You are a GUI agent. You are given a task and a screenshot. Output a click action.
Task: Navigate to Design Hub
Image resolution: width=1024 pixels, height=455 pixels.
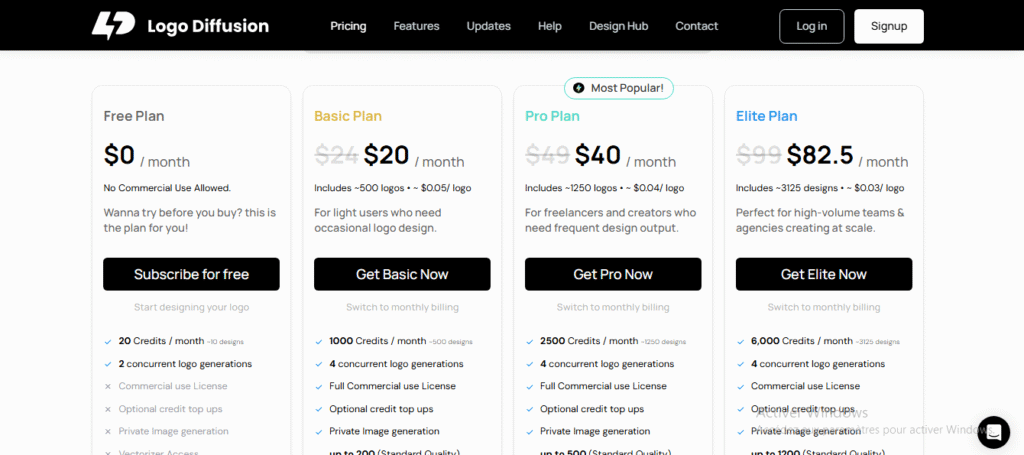click(x=618, y=26)
